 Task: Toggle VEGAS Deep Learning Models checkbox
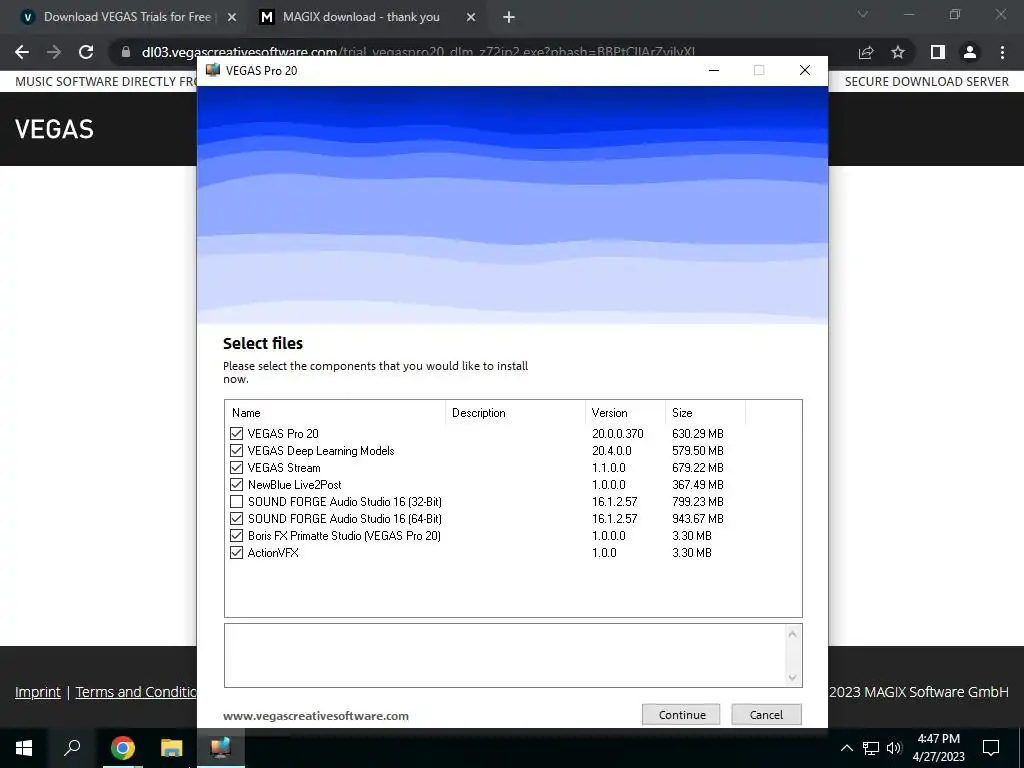(x=236, y=451)
